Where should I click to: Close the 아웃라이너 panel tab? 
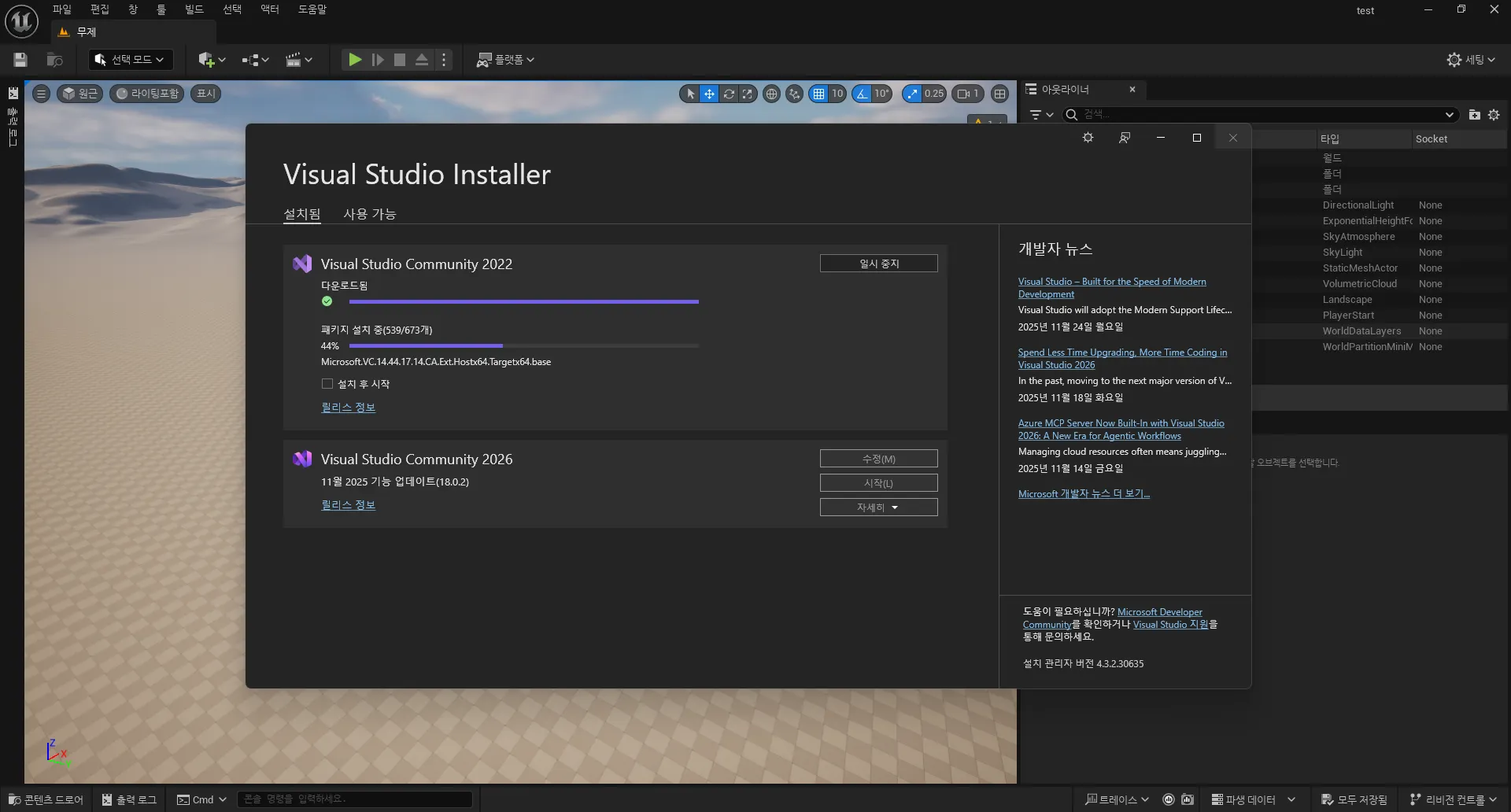[1132, 90]
